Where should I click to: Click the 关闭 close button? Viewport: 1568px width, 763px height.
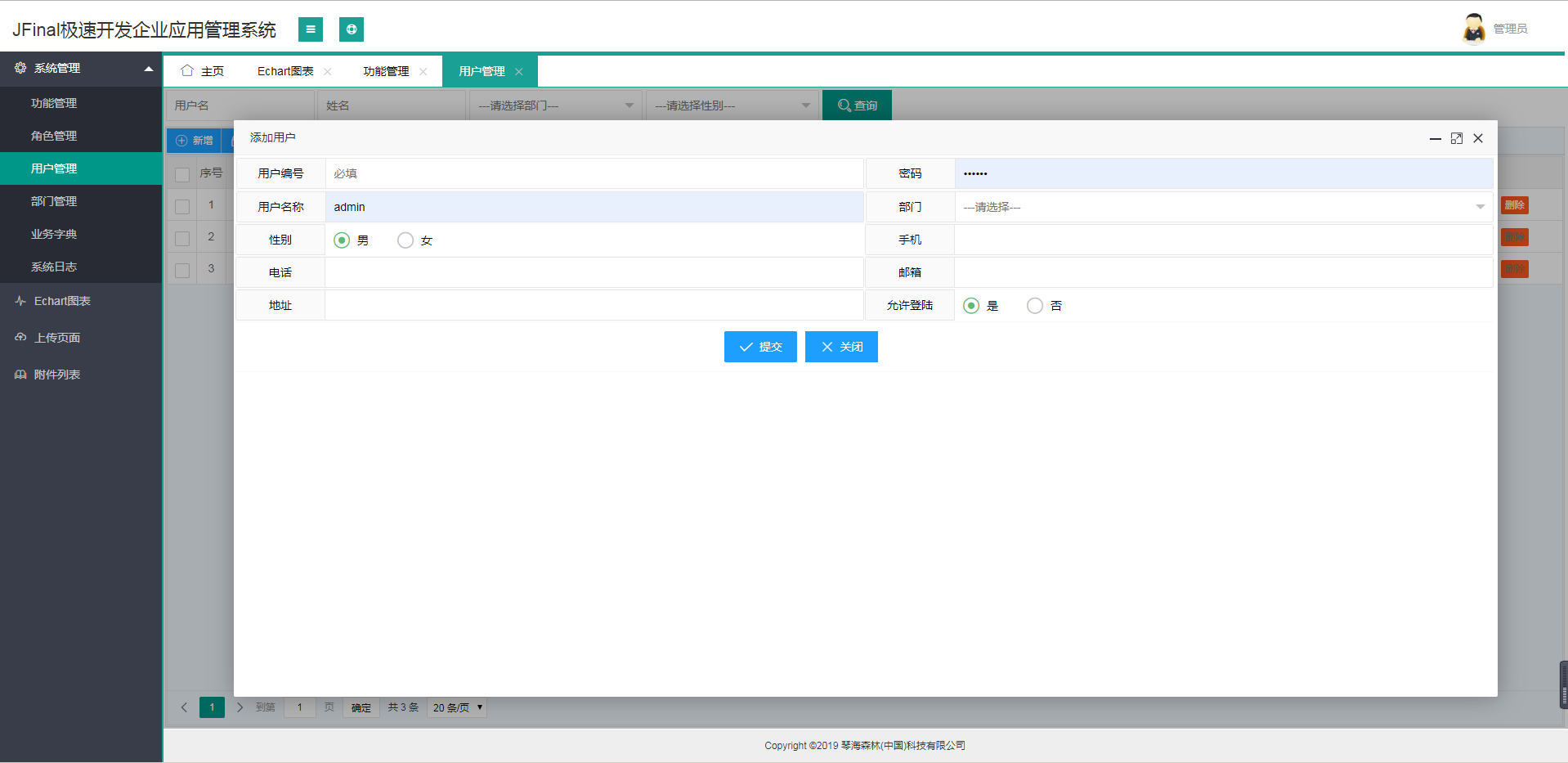[x=841, y=347]
